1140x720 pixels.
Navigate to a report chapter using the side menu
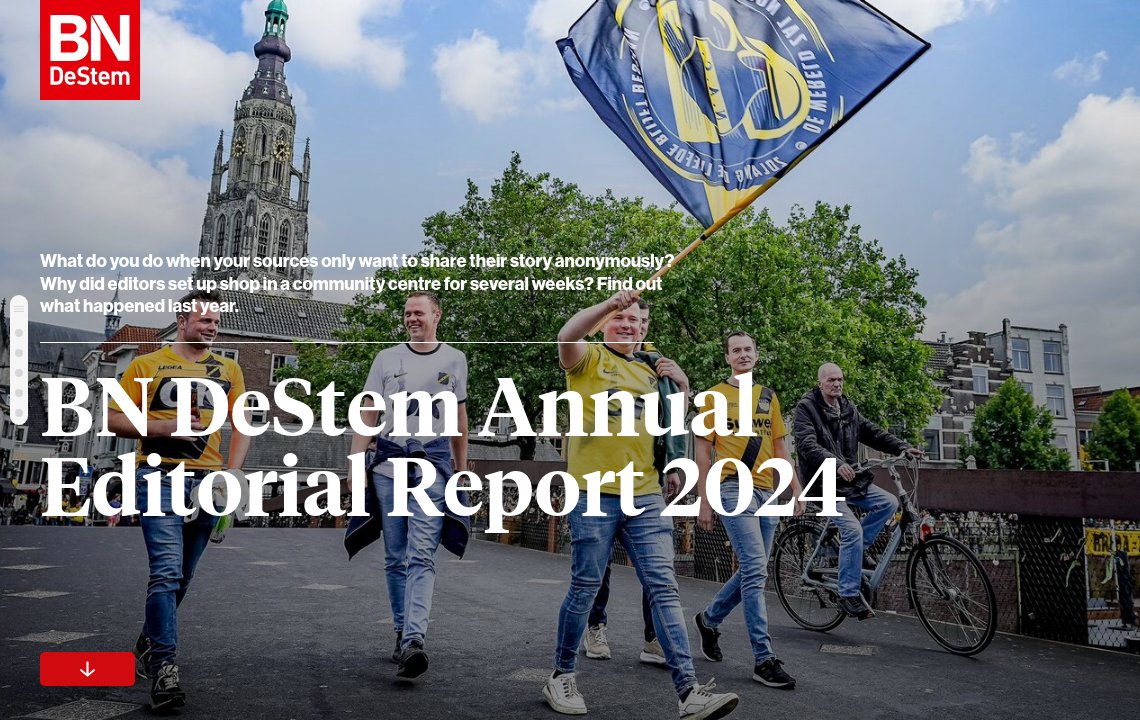pos(19,372)
